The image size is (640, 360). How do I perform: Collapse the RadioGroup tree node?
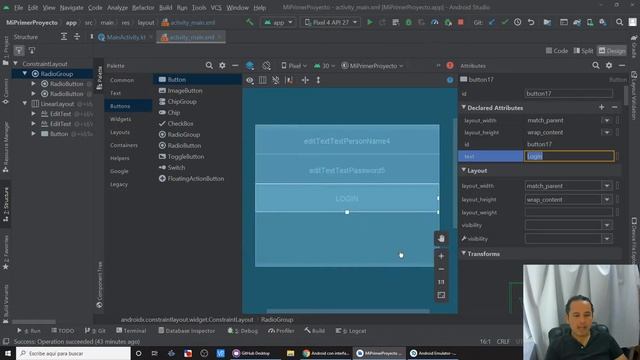24,73
